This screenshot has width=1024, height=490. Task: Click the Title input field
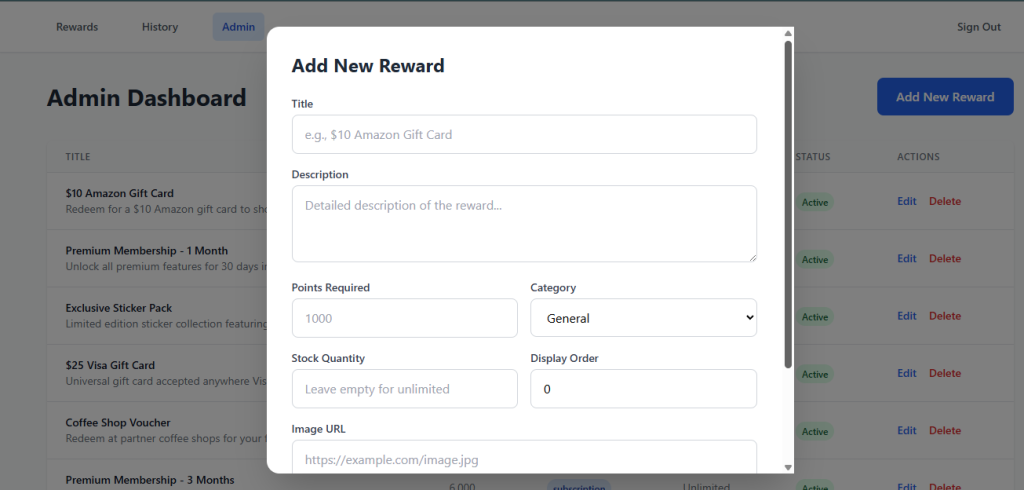(x=523, y=134)
